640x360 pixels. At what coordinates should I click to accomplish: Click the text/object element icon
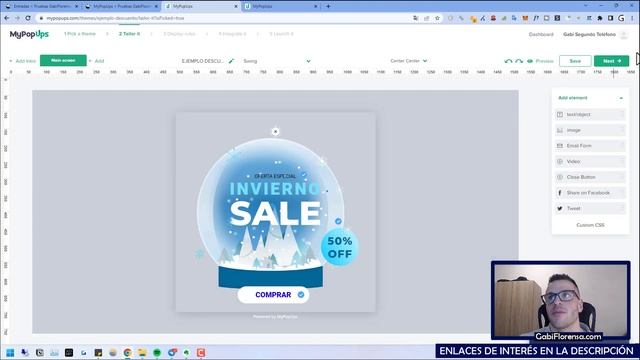pos(560,115)
